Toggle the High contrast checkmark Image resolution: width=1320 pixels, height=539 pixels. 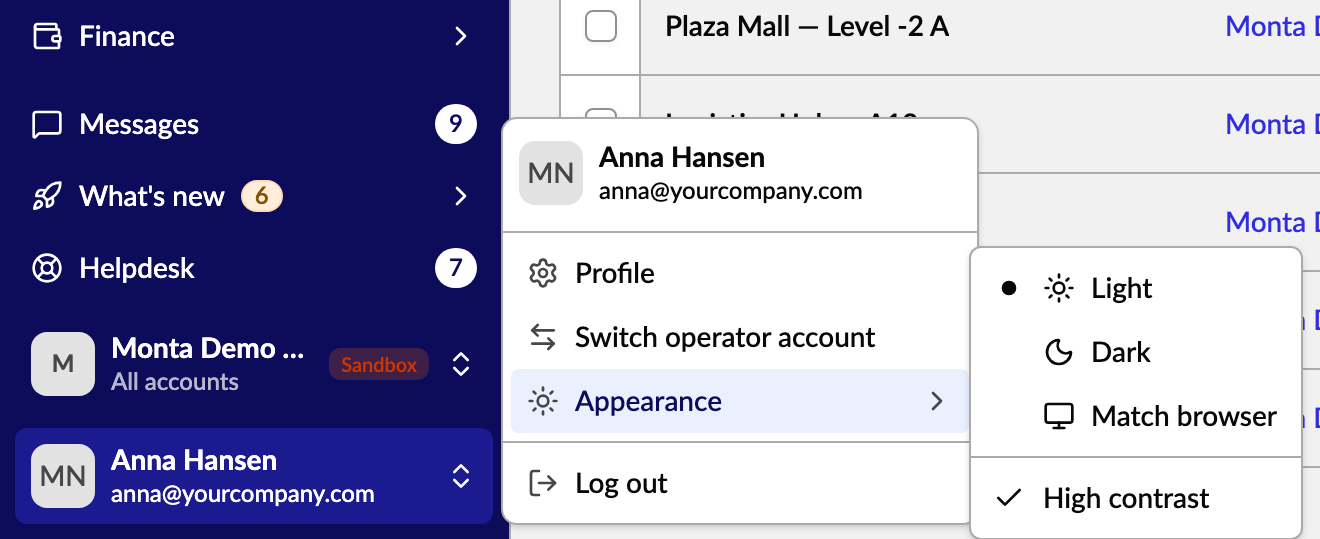(1010, 498)
